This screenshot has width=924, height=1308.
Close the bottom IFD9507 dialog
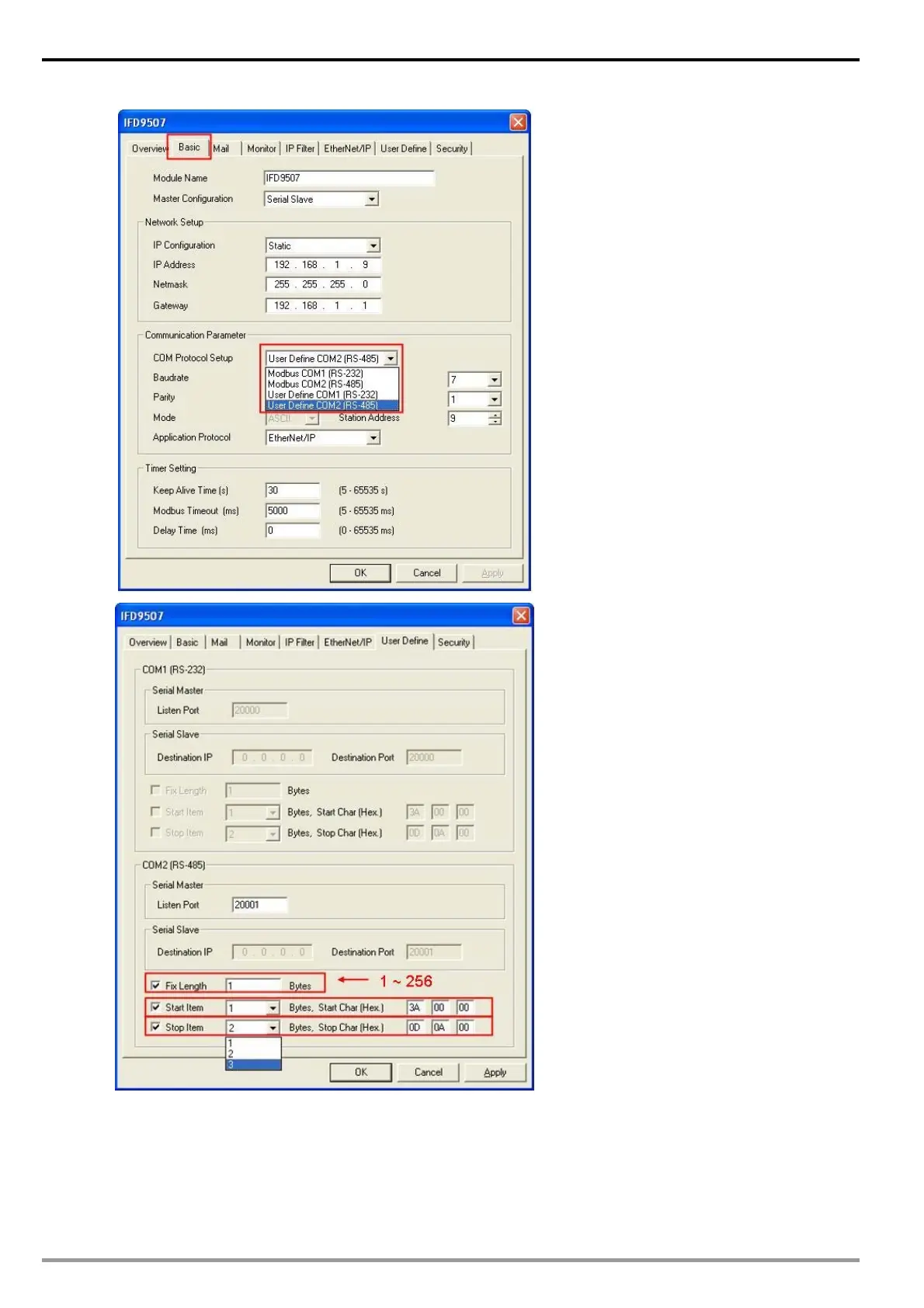coord(521,615)
